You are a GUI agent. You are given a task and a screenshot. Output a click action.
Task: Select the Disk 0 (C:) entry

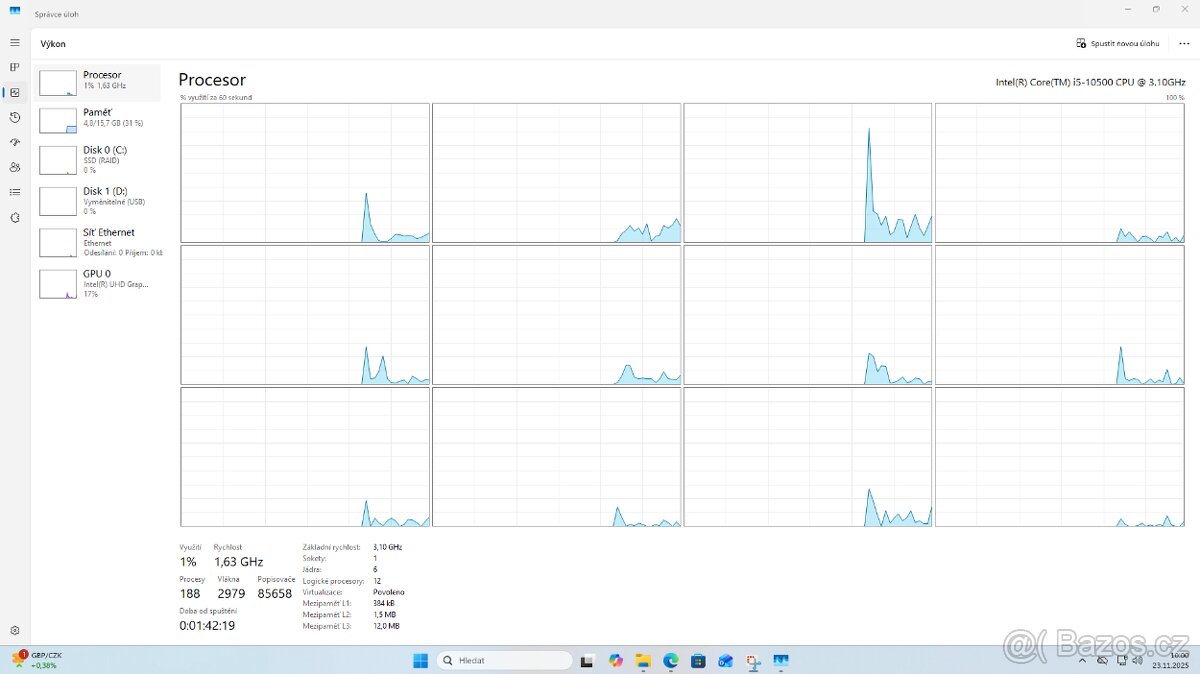pos(97,158)
